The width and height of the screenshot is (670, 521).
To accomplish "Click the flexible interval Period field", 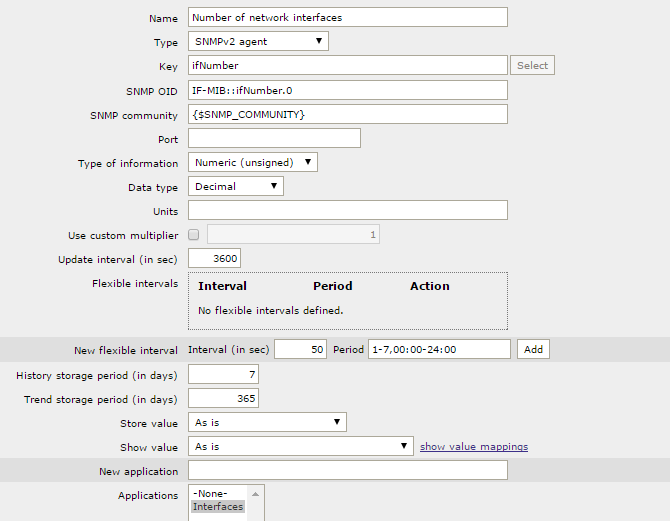I will (439, 350).
